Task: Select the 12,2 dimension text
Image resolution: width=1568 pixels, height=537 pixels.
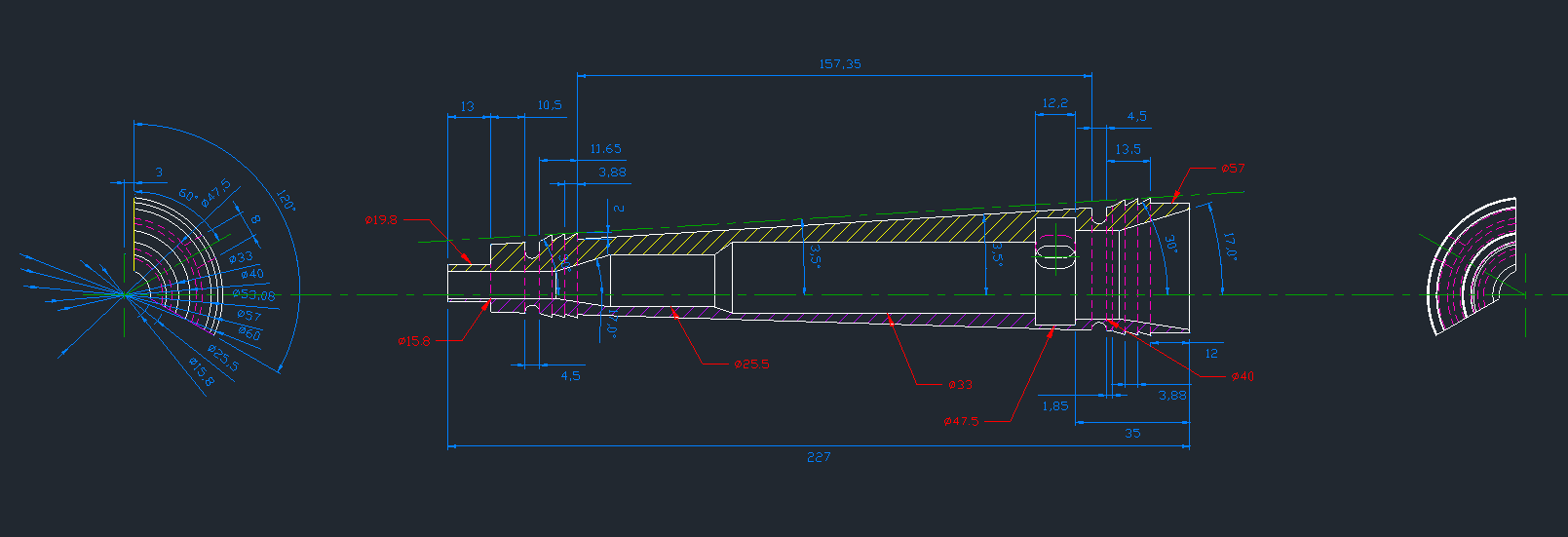Action: pos(1054,103)
